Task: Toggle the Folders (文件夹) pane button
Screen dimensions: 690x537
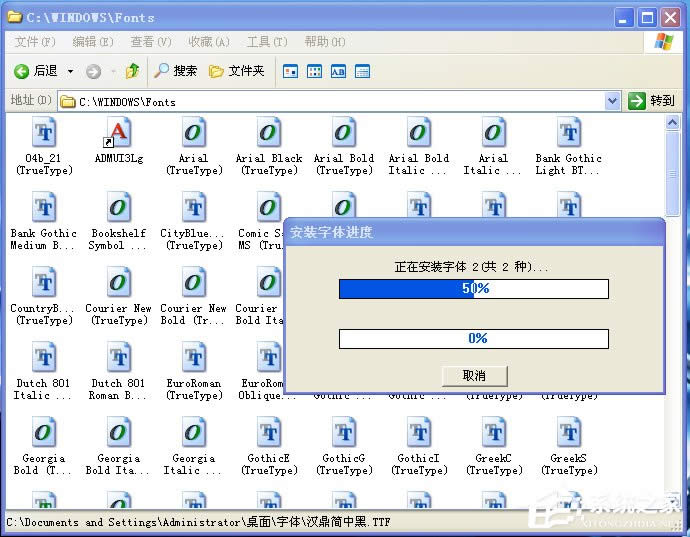Action: point(236,71)
